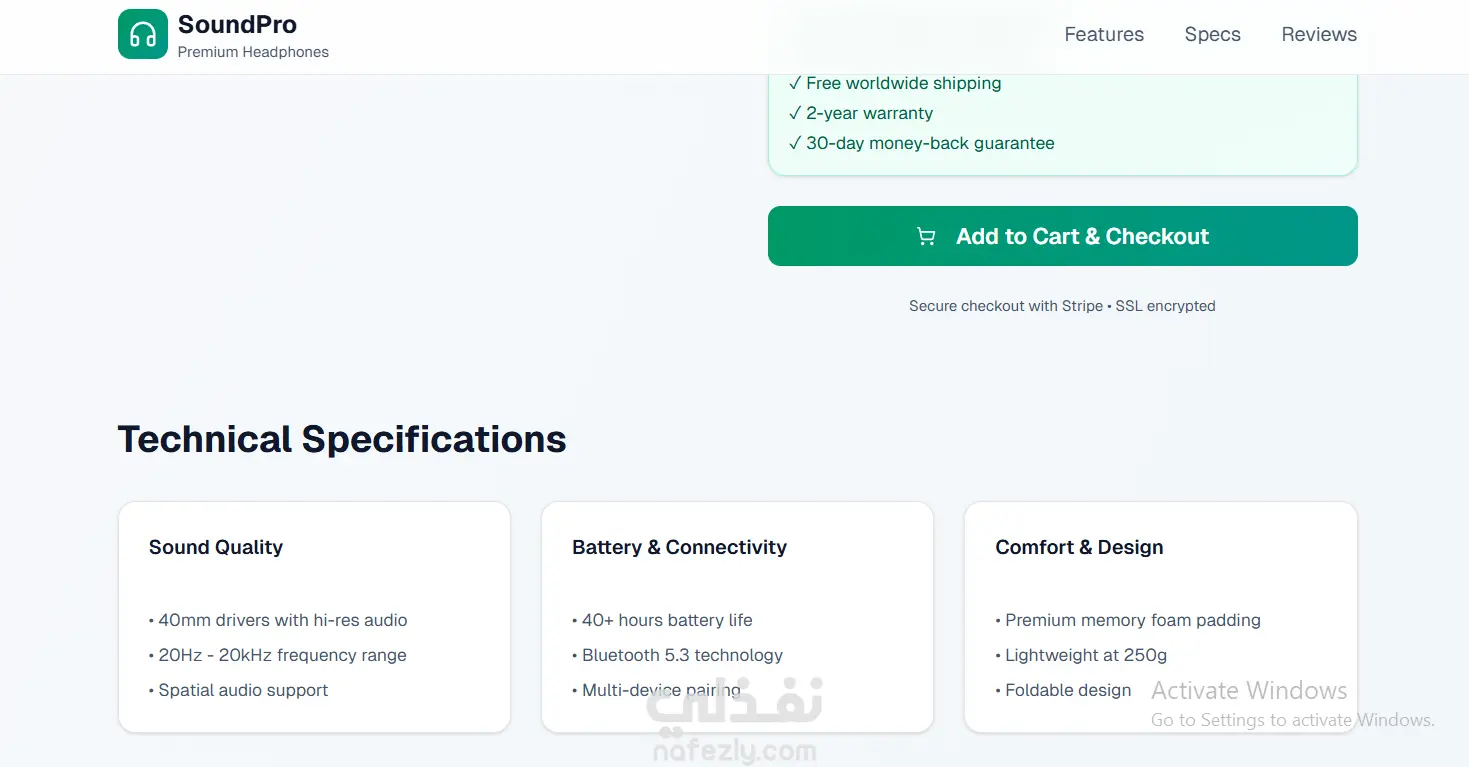Image resolution: width=1469 pixels, height=767 pixels.
Task: Go to the Specs section link
Action: [x=1212, y=34]
